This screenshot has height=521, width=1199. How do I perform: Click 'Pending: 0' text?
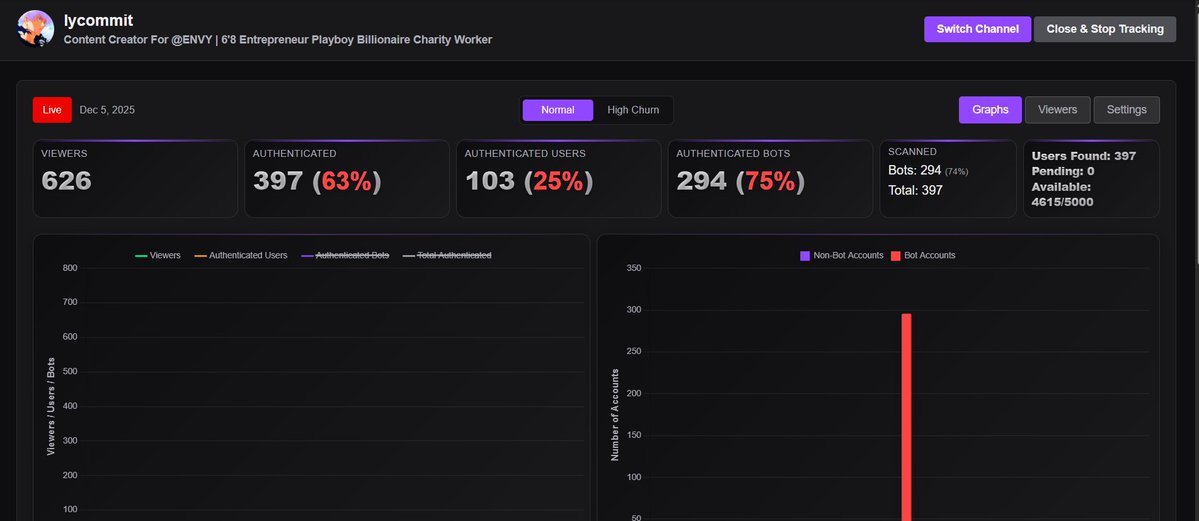pos(1063,171)
